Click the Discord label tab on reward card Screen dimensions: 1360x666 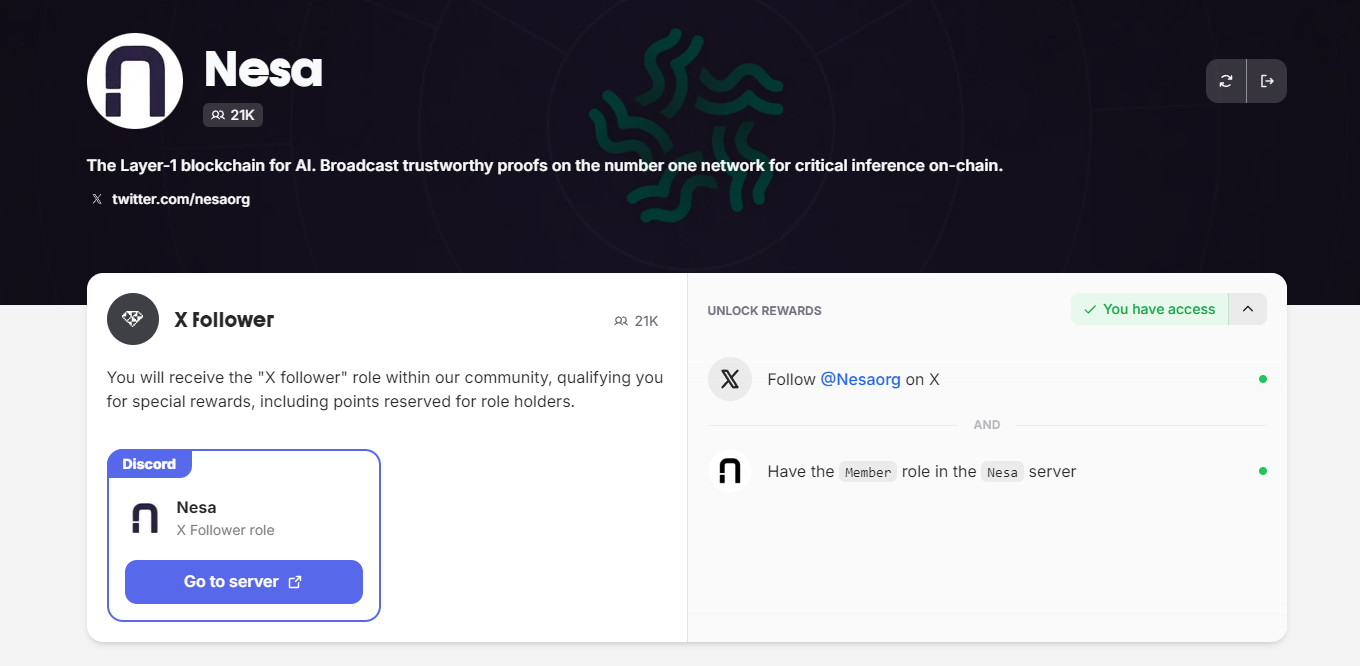(x=149, y=464)
